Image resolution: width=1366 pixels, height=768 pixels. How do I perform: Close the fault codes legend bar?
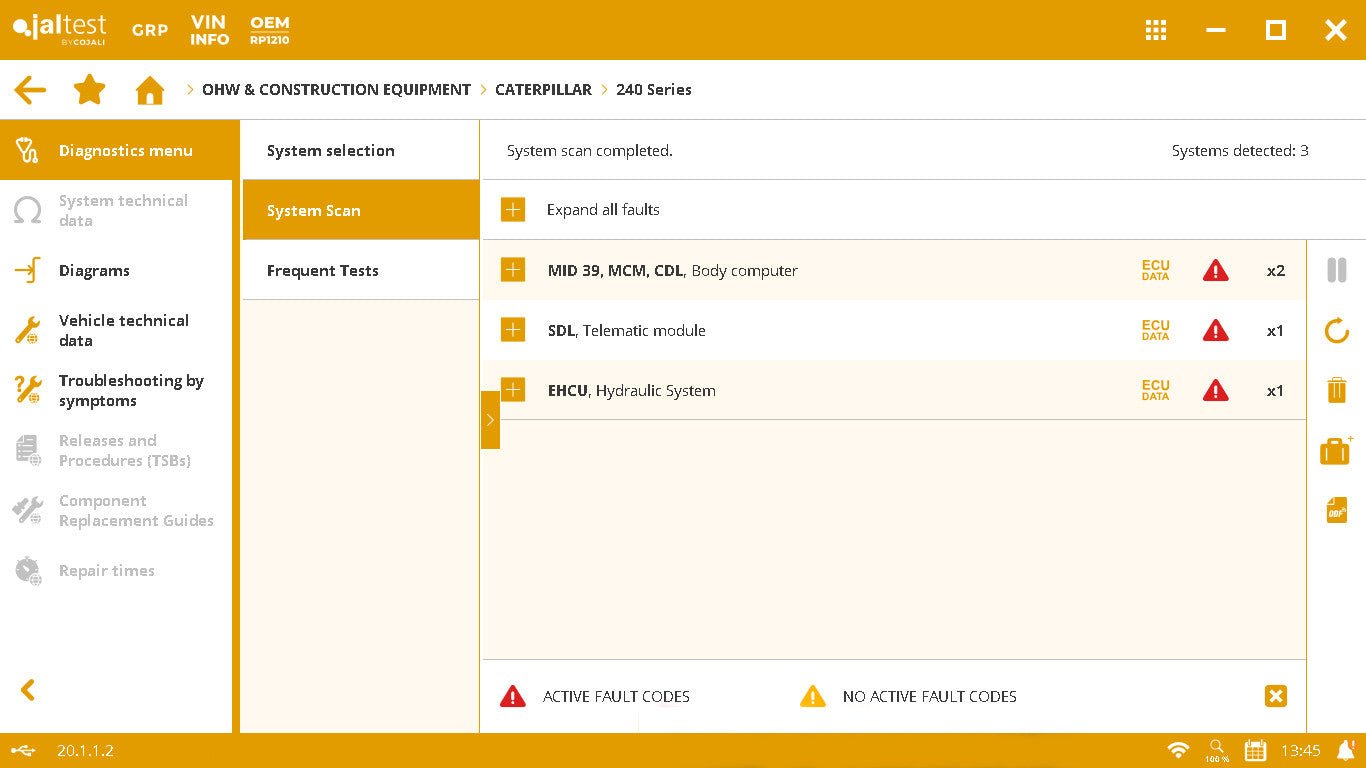pos(1275,696)
